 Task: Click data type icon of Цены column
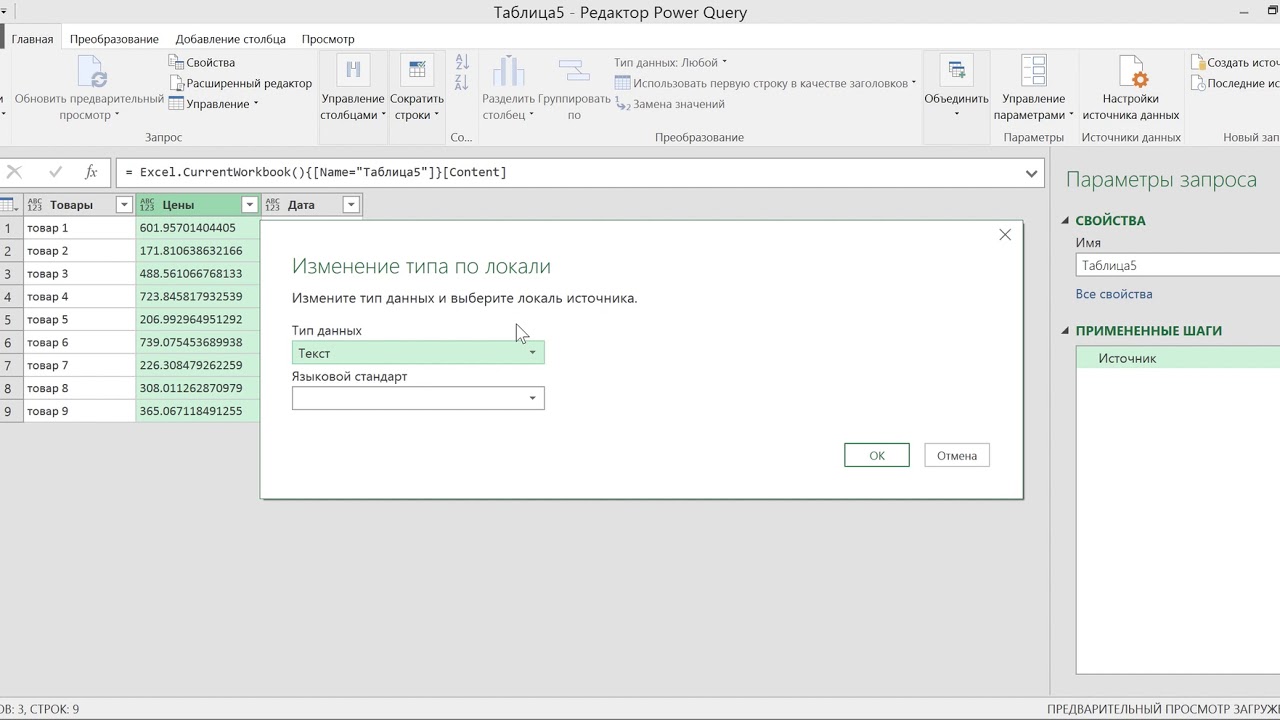(x=147, y=205)
